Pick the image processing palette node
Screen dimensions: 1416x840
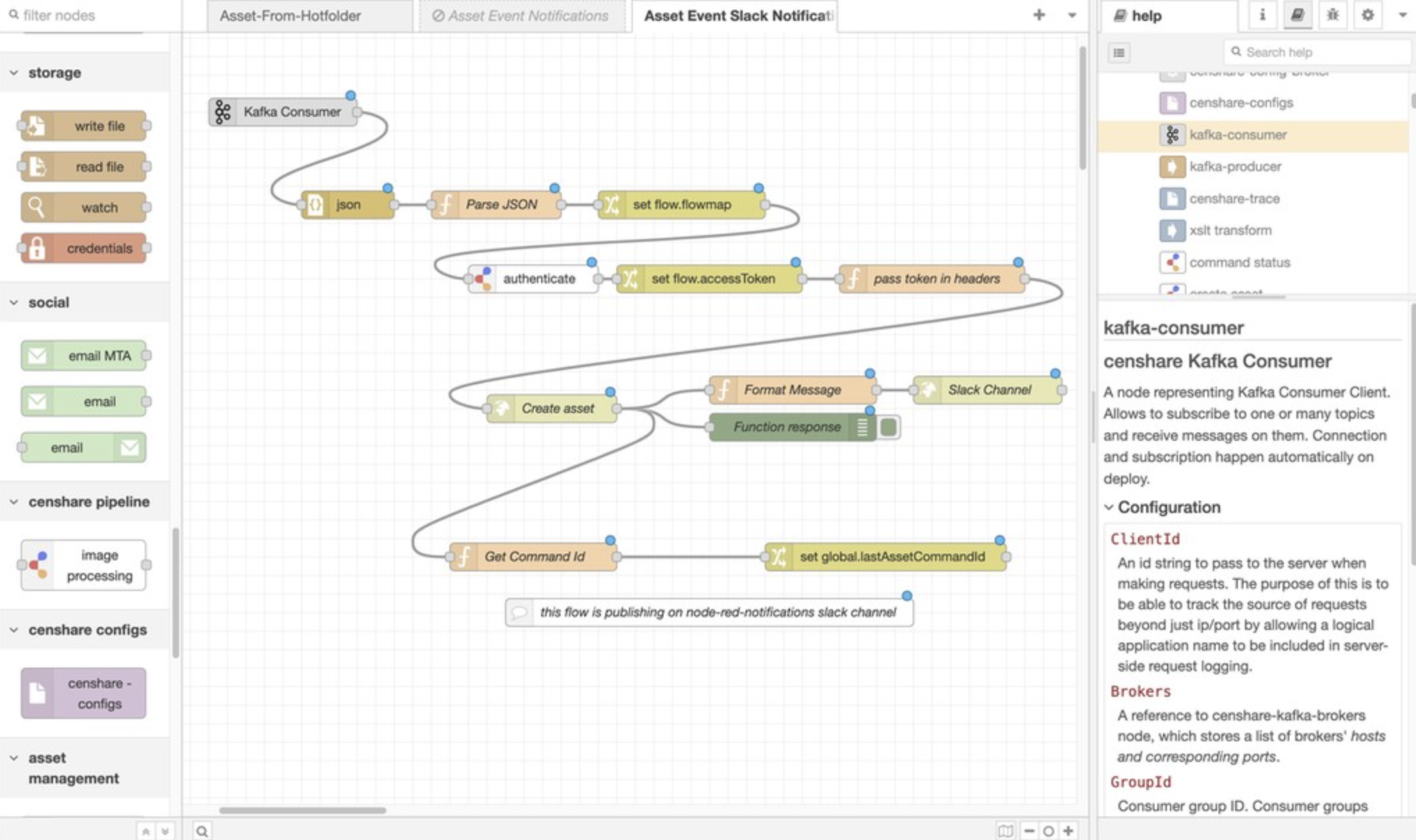(x=83, y=565)
